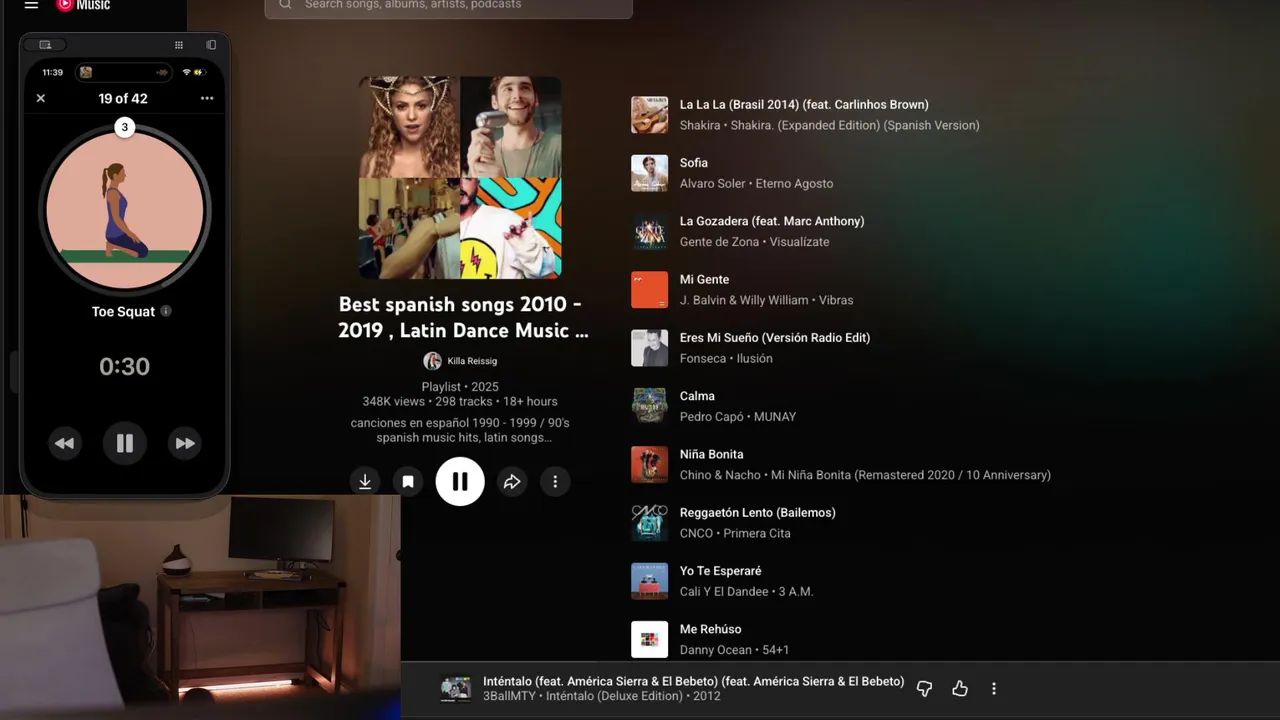
Task: Focus the search songs, albums, artists field
Action: pos(448,6)
